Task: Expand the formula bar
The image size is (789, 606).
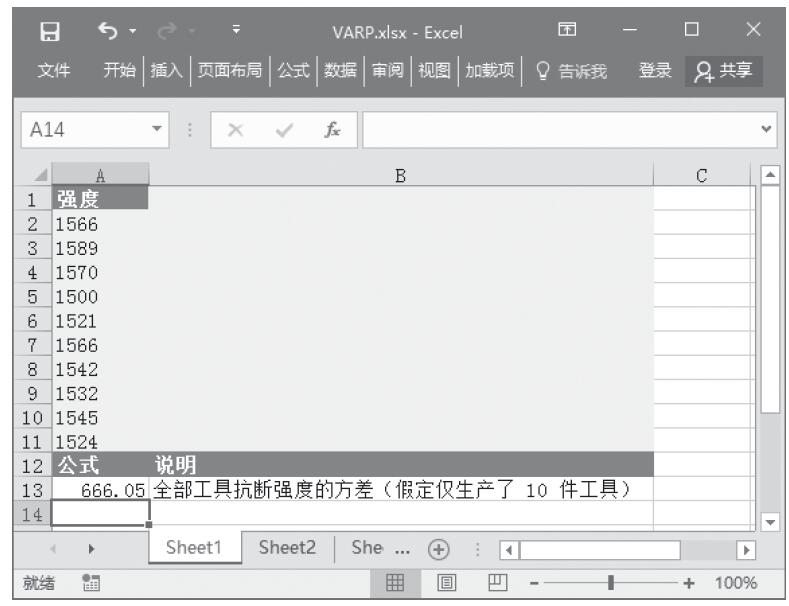Action: coord(767,130)
